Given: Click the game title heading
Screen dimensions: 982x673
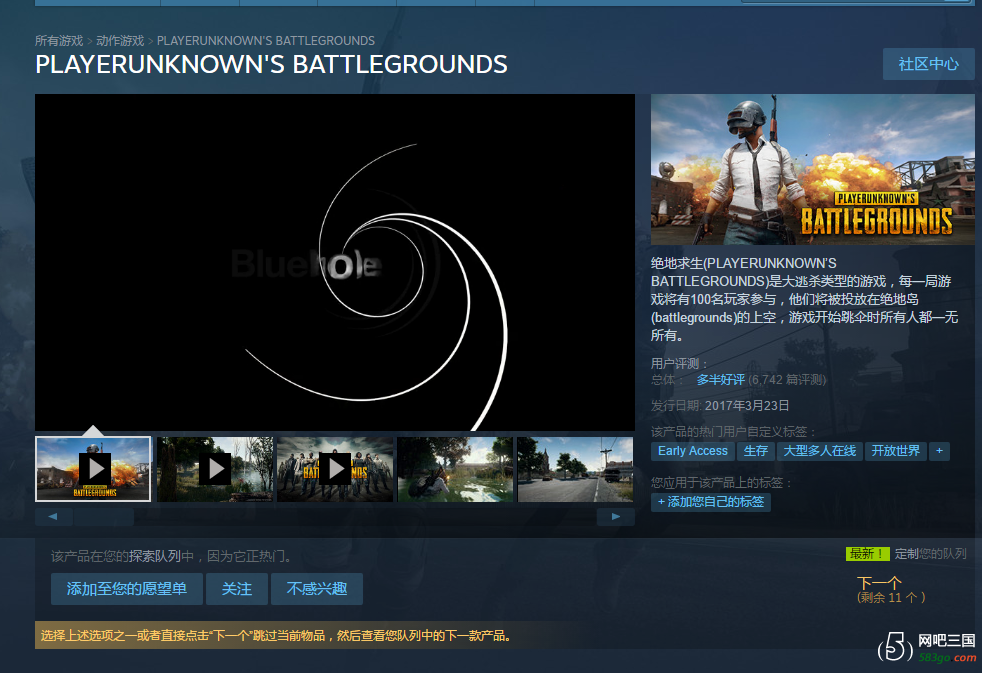Looking at the screenshot, I should (271, 64).
